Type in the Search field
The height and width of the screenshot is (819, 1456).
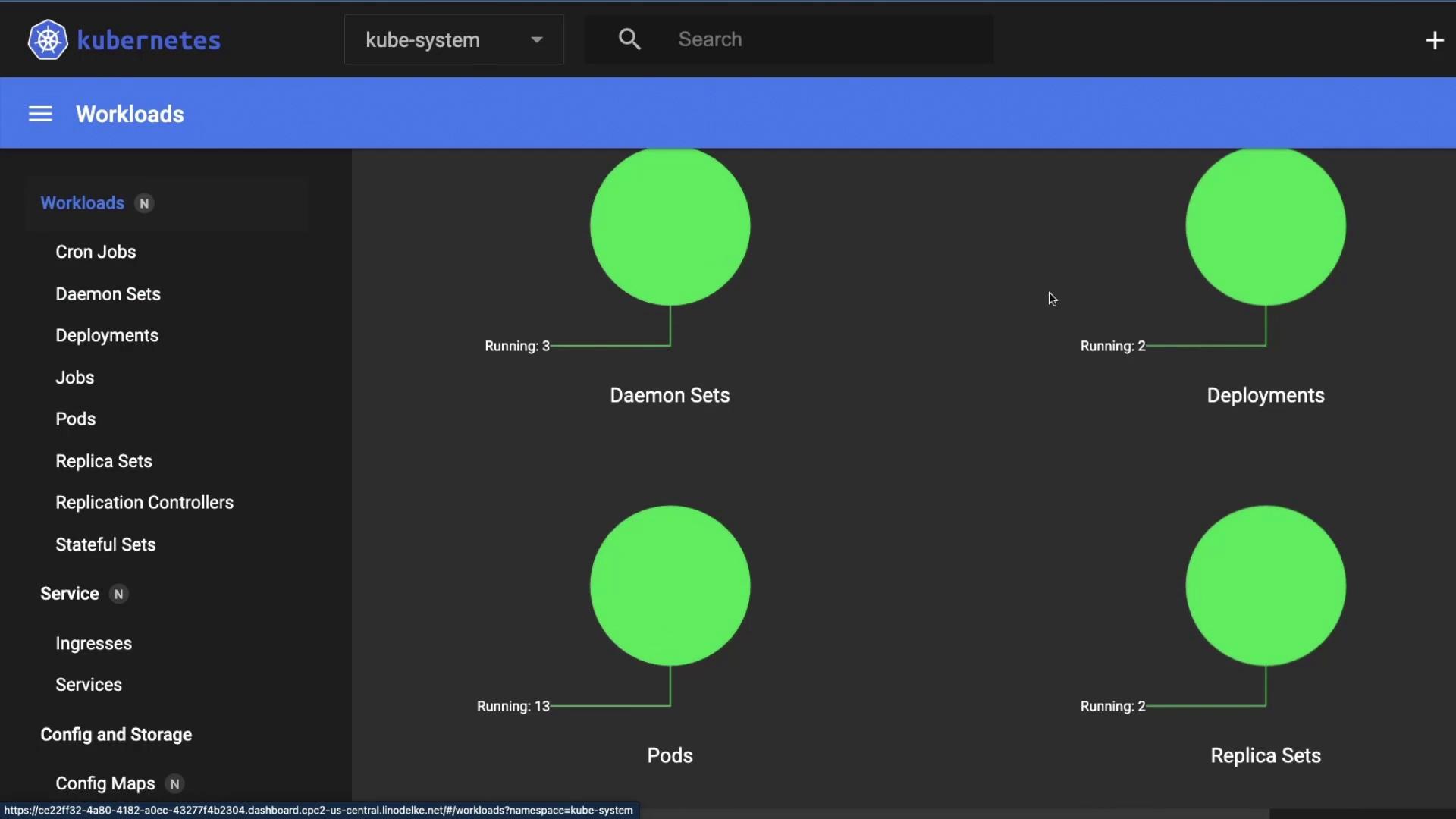(827, 39)
